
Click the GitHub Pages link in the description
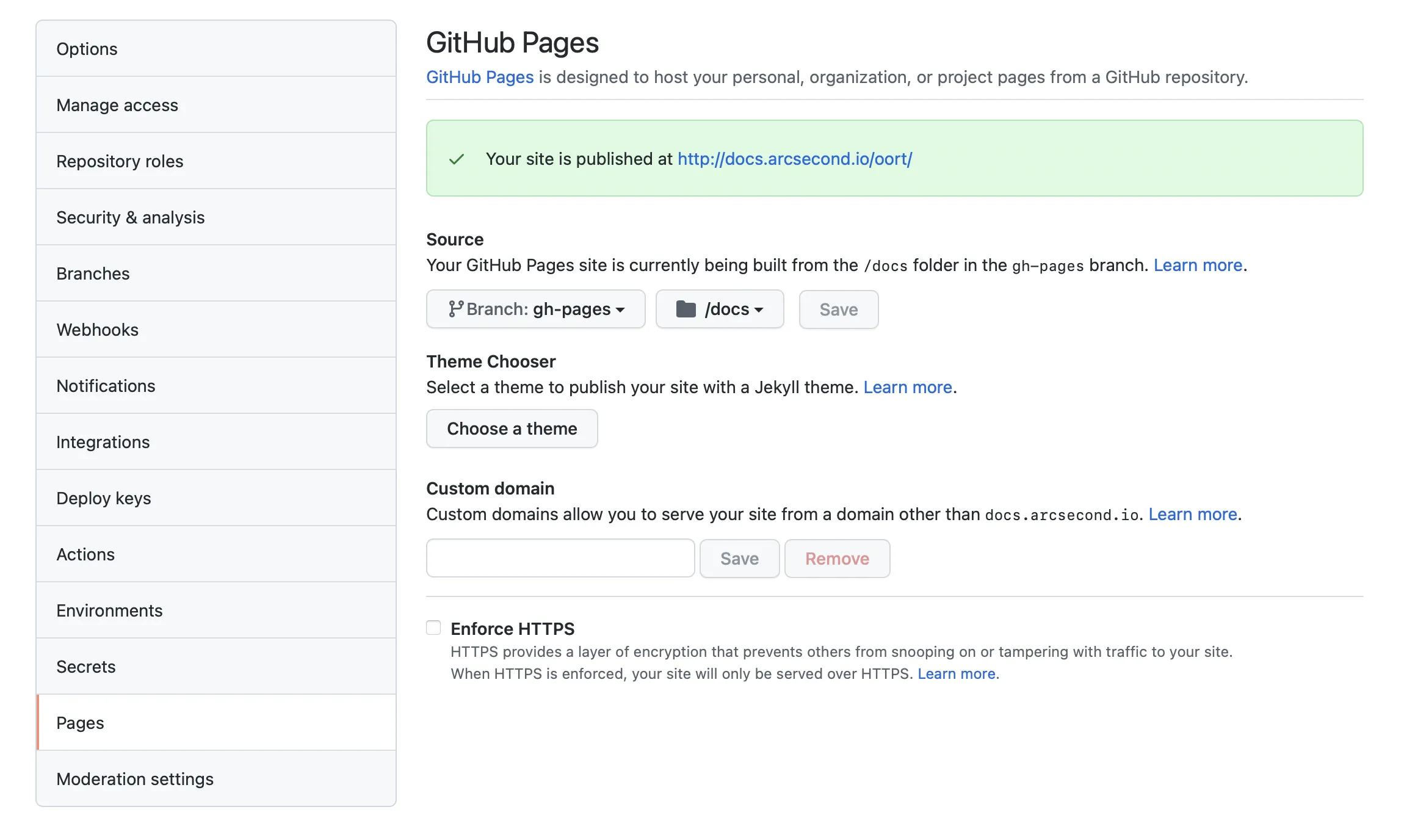(x=480, y=77)
